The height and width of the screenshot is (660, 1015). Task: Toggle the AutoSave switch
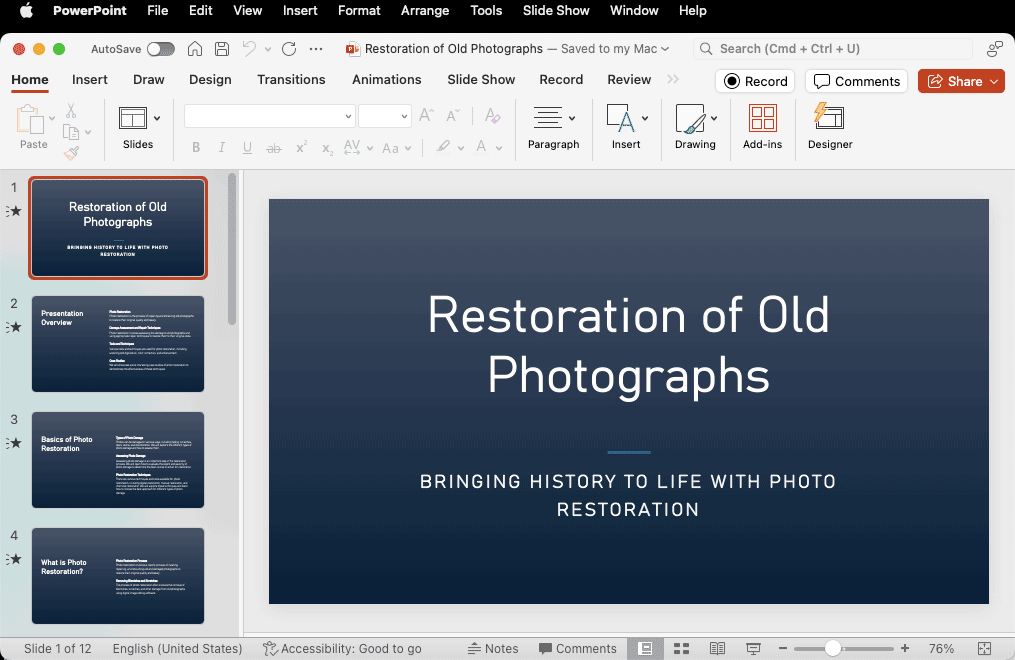160,49
